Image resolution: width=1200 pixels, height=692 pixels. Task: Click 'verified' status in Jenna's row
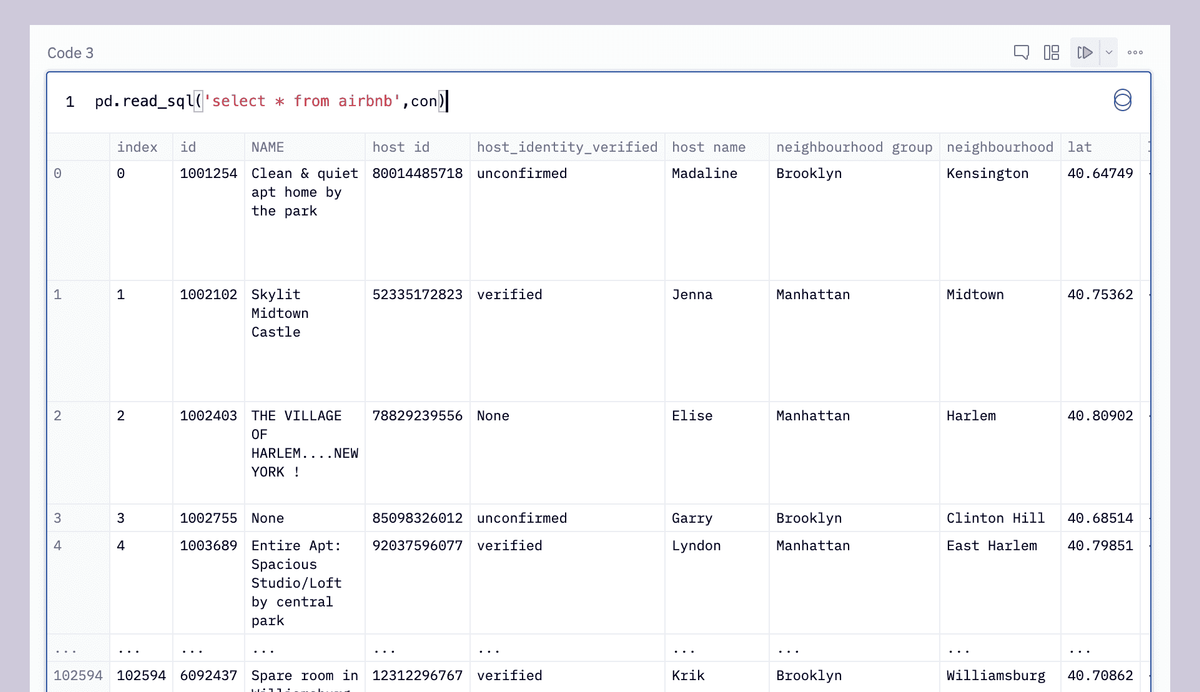[x=509, y=294]
